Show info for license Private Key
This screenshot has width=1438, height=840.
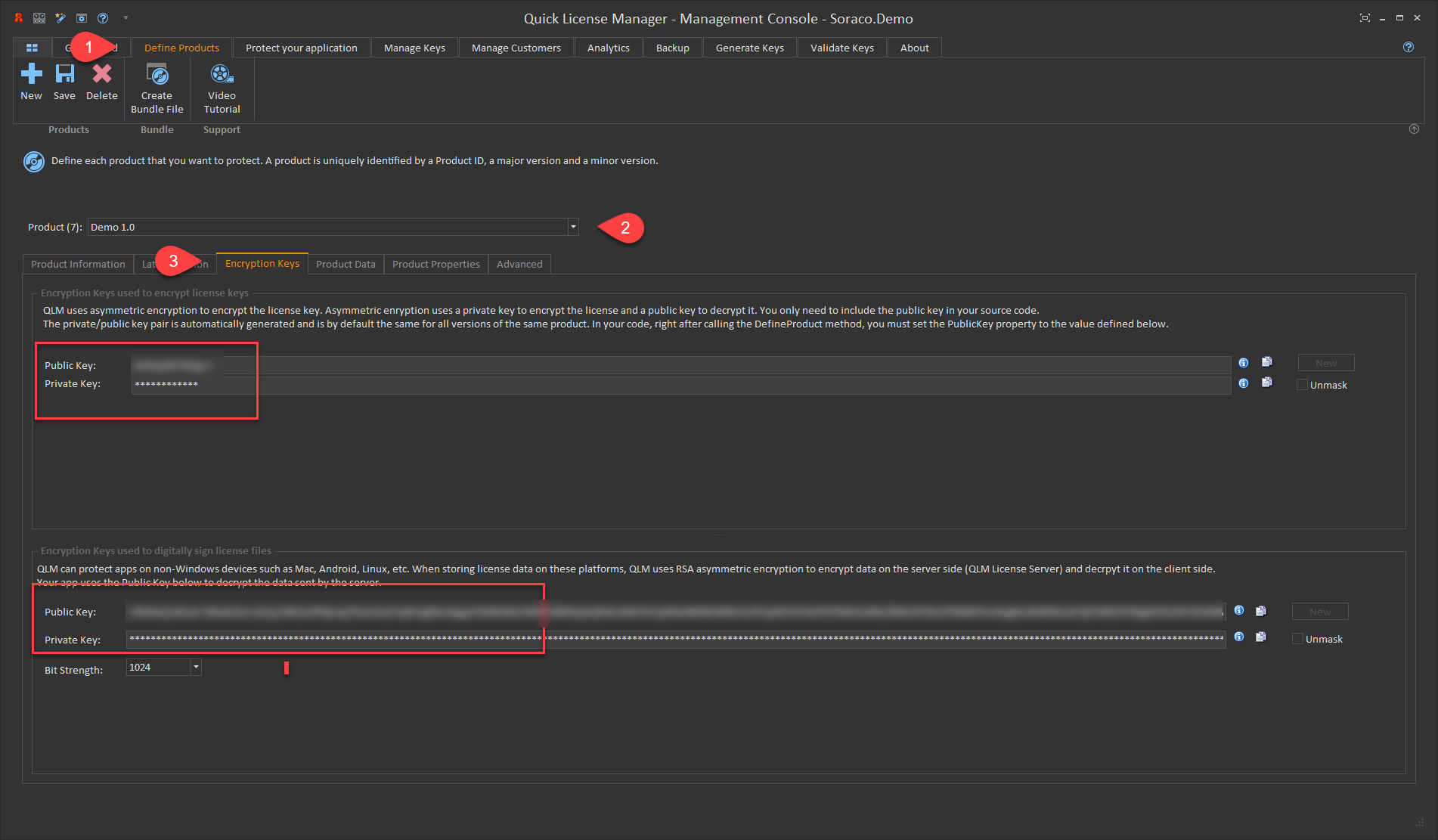[x=1244, y=383]
